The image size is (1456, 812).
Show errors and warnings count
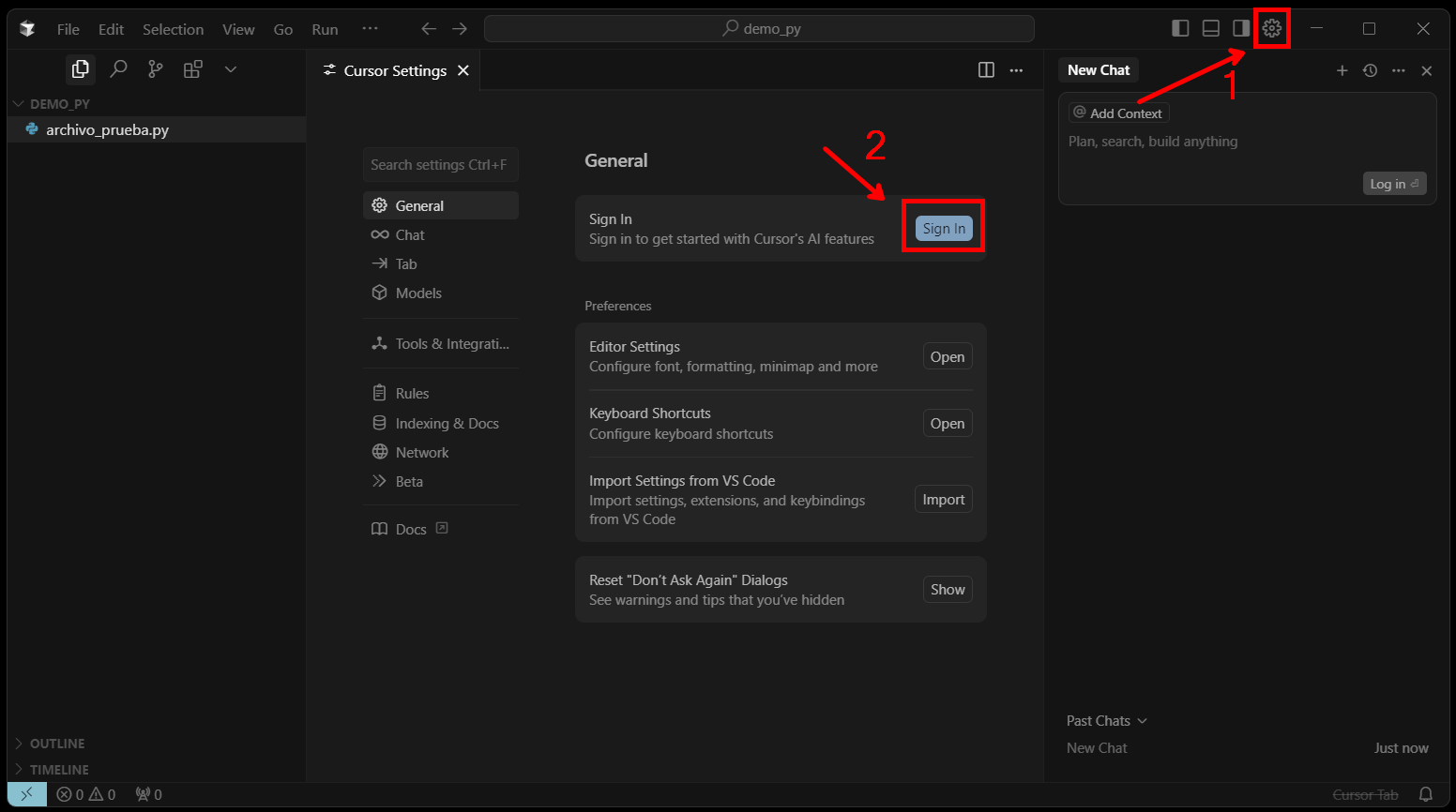[x=86, y=794]
